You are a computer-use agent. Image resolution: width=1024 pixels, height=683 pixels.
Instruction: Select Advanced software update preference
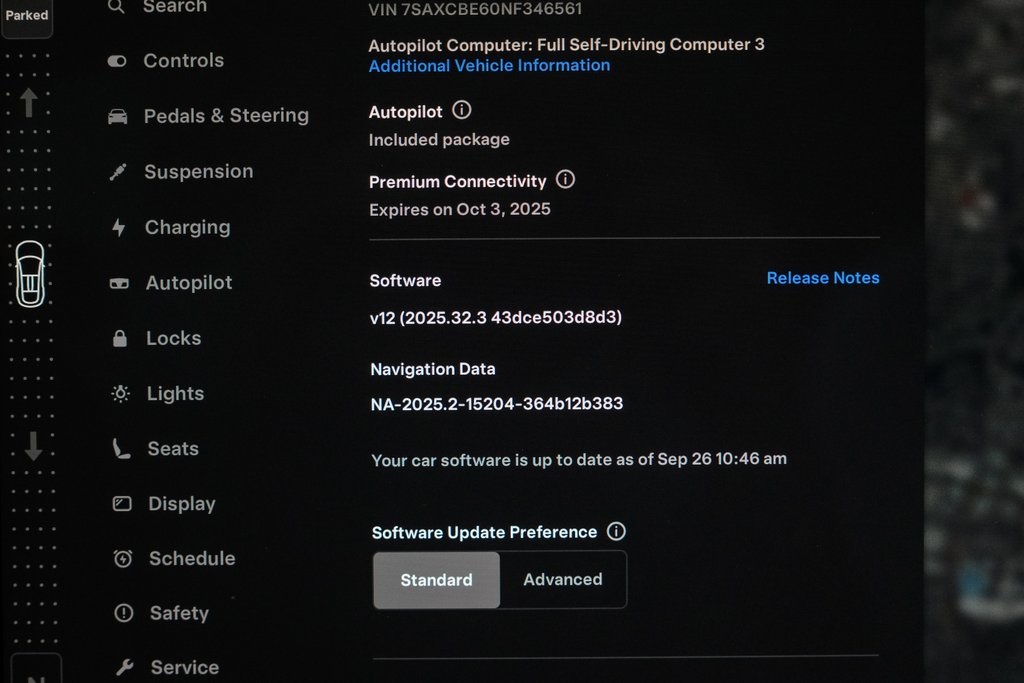563,580
